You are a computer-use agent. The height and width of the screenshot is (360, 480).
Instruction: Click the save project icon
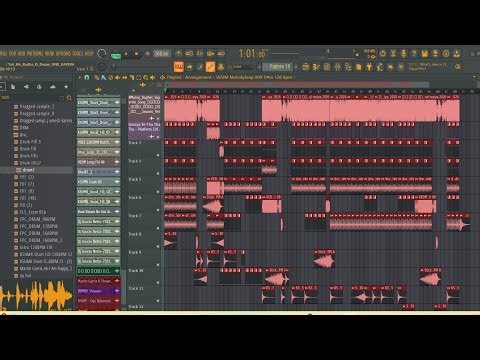coord(425,54)
